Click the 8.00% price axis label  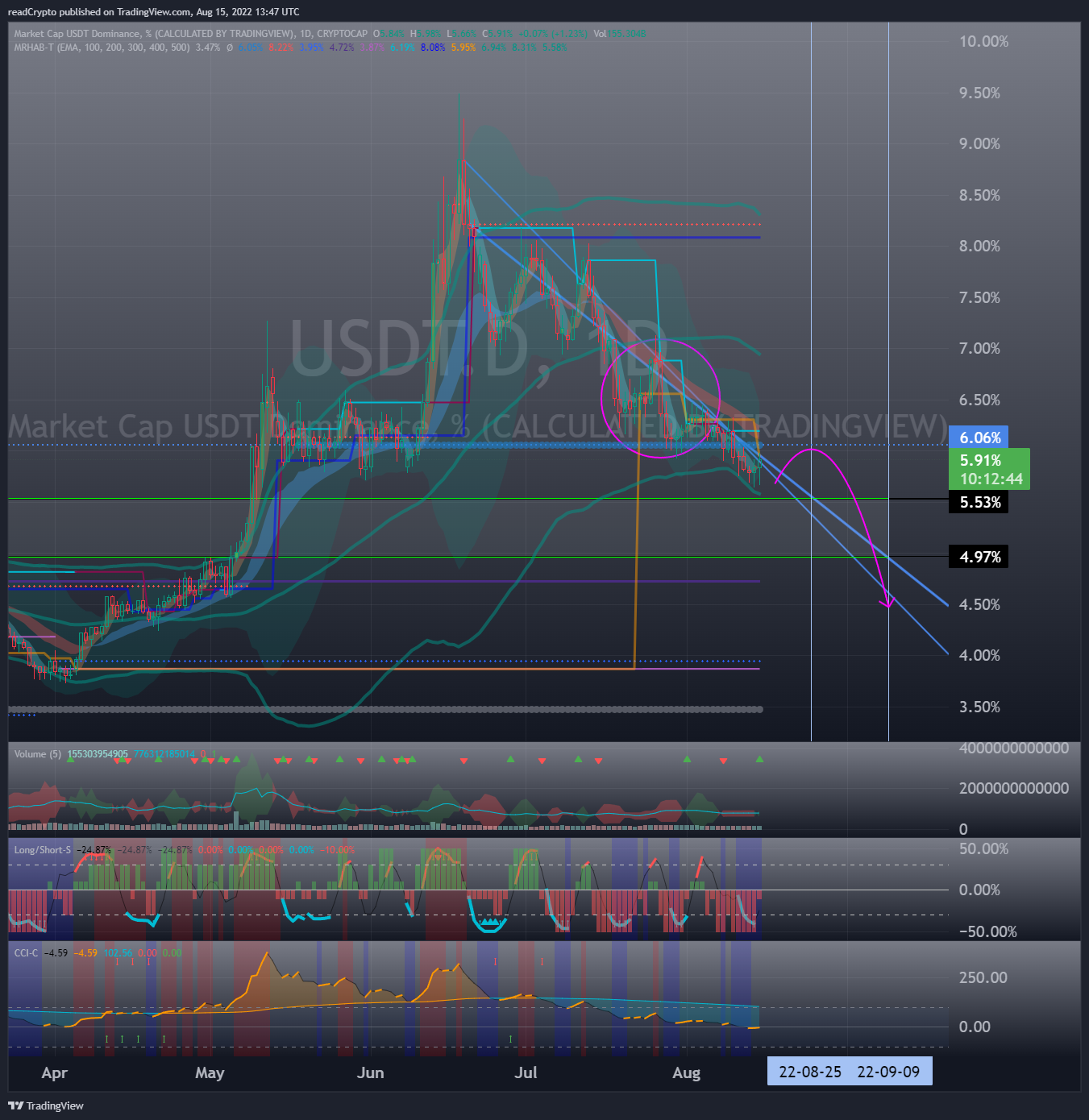pos(979,246)
